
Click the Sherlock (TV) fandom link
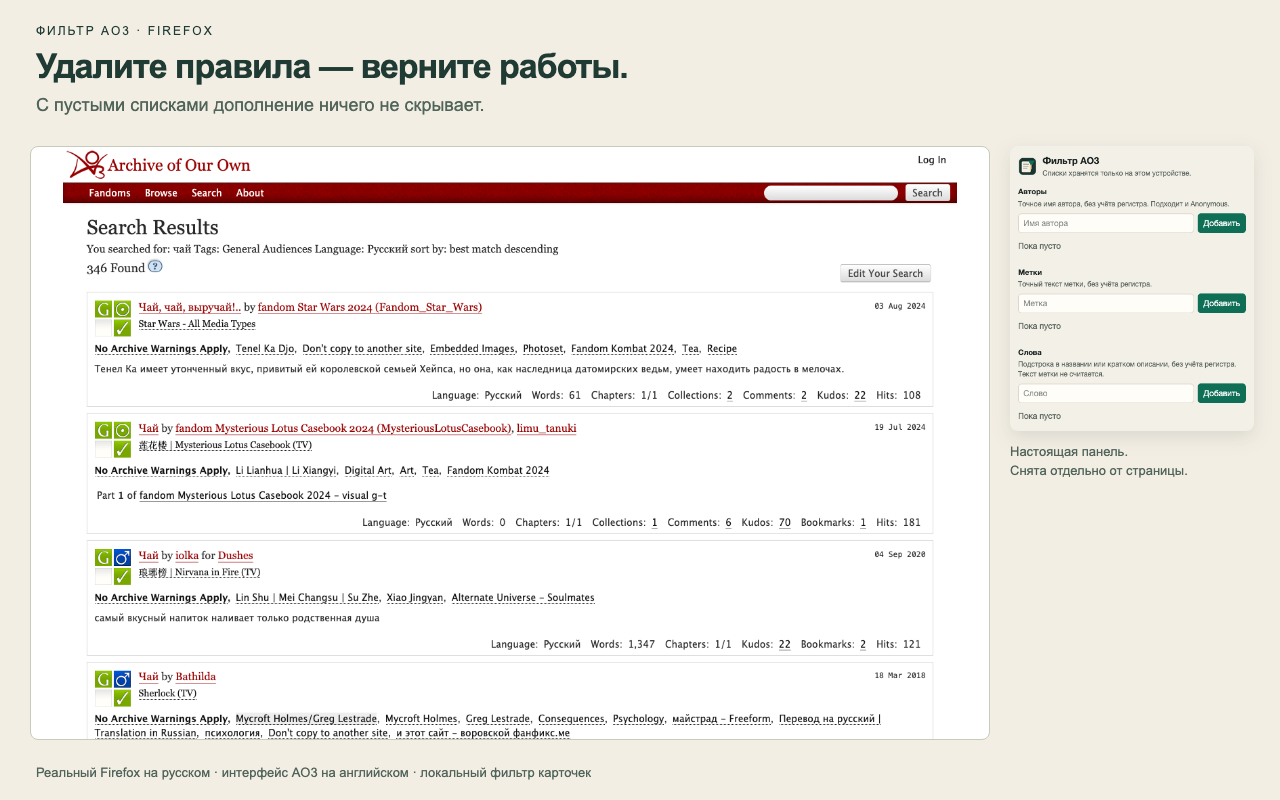(x=168, y=693)
